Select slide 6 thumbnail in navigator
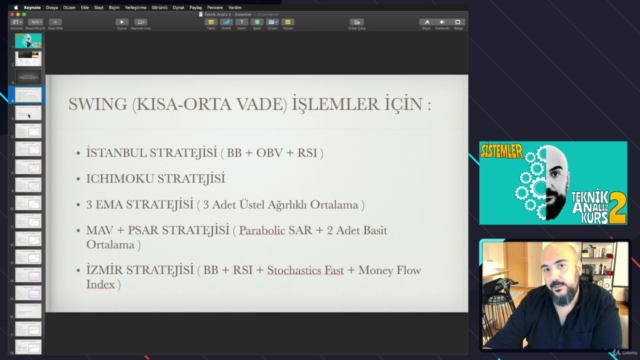The width and height of the screenshot is (640, 360). [x=28, y=131]
